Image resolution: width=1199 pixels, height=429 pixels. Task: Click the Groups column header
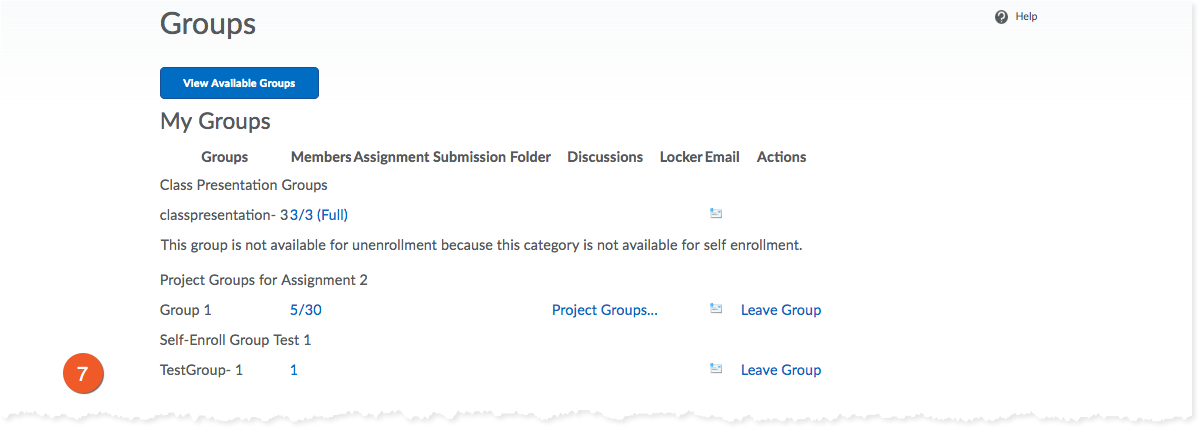point(225,157)
